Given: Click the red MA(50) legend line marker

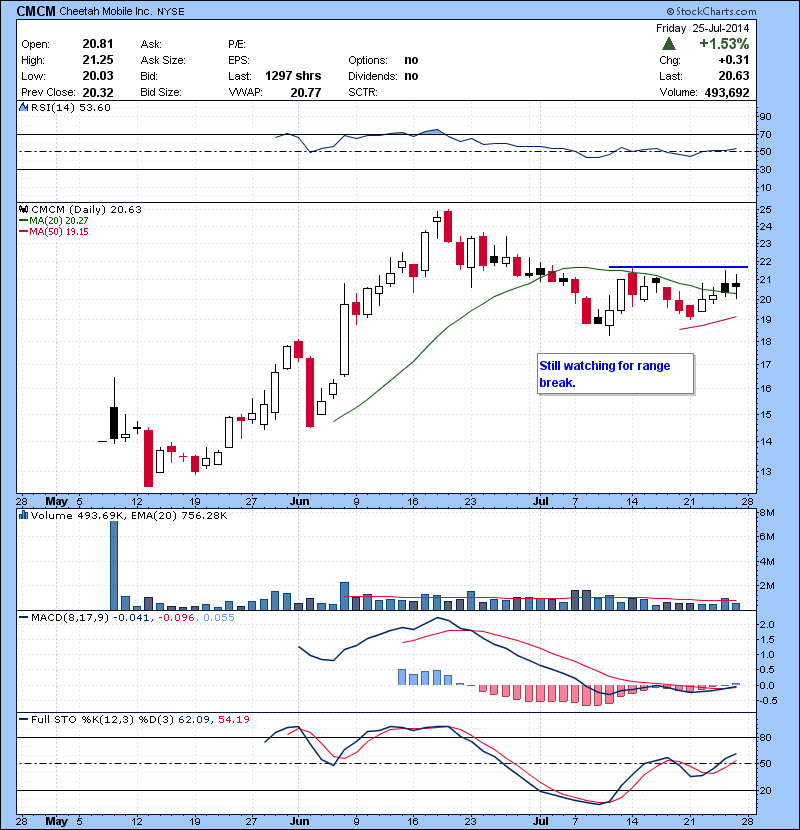Looking at the screenshot, I should point(24,232).
